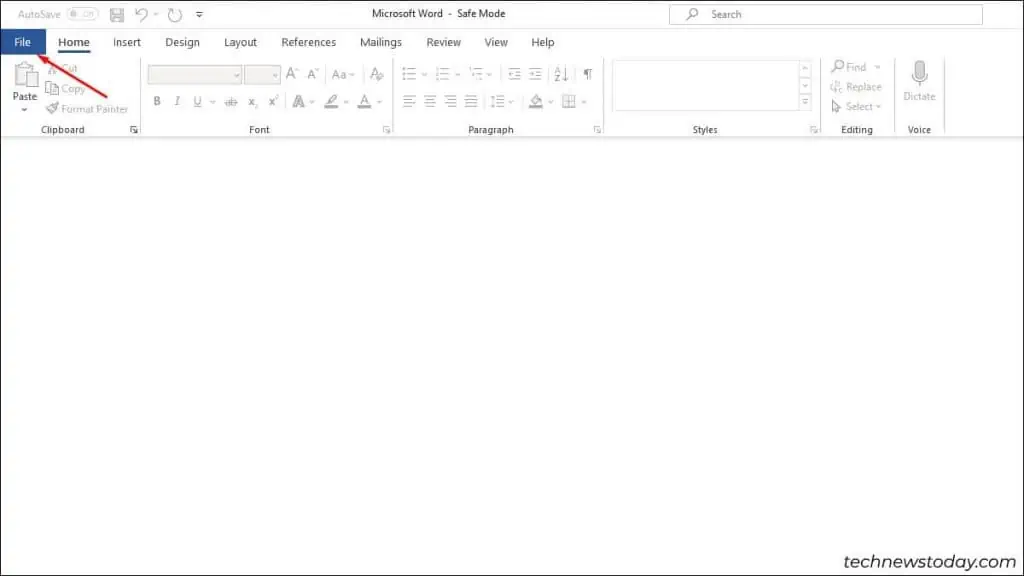
Task: Switch to the Mailings tab
Action: point(381,42)
